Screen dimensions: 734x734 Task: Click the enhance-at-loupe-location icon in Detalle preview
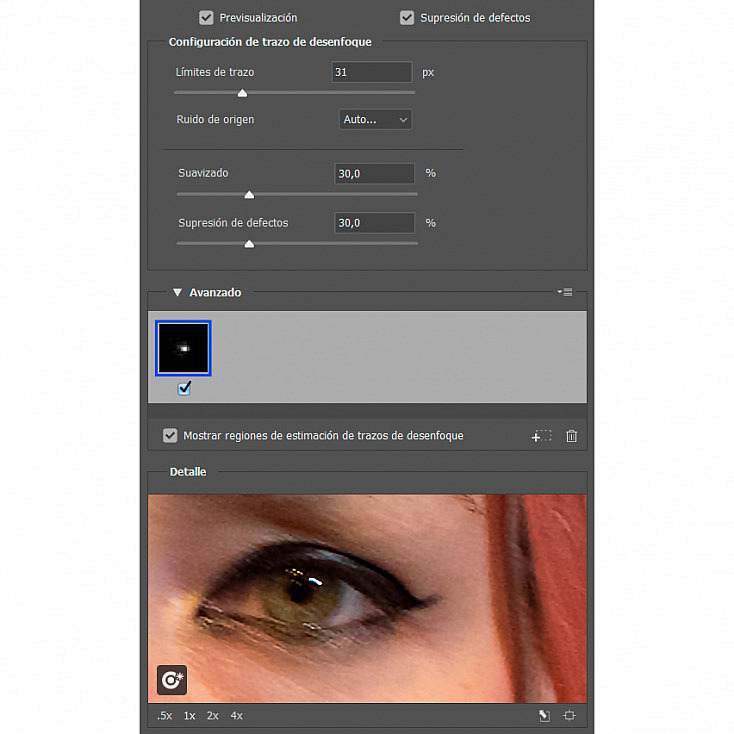[172, 680]
